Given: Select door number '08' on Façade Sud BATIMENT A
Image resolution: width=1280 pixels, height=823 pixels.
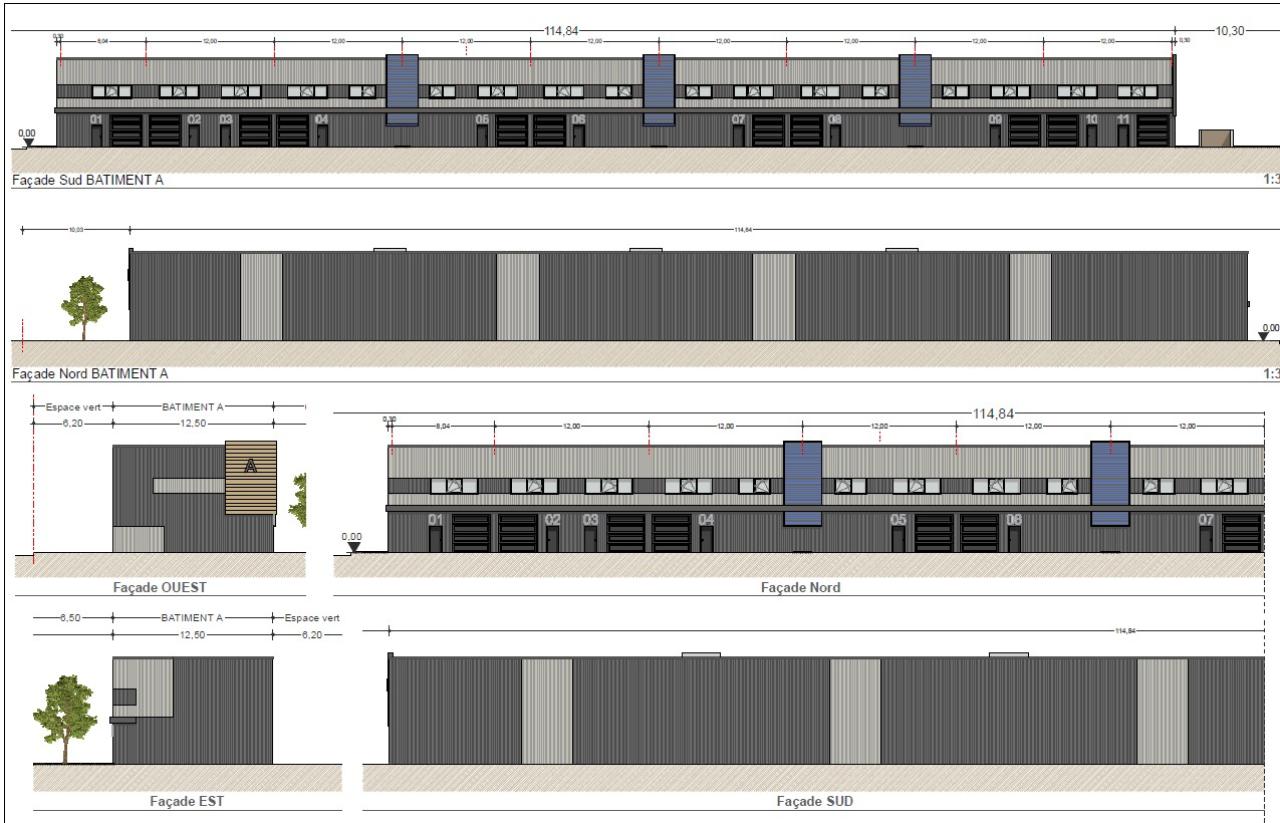Looking at the screenshot, I should [834, 120].
